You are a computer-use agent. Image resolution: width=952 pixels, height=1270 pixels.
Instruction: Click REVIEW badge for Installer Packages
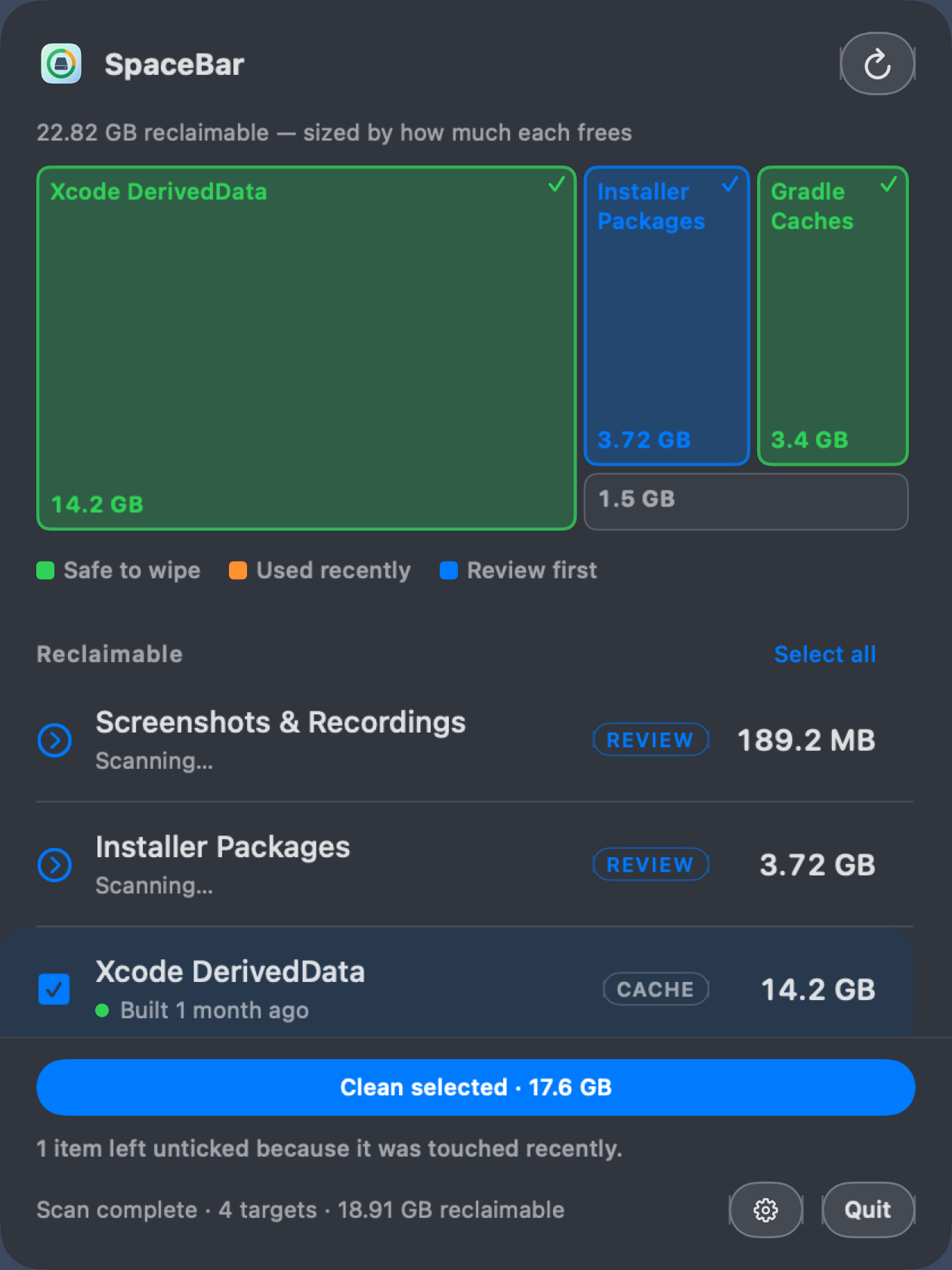click(x=651, y=865)
